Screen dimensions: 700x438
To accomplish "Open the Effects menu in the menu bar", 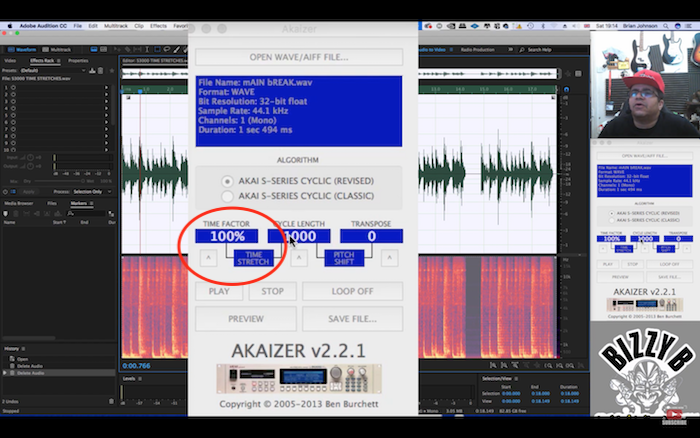I will tap(158, 26).
